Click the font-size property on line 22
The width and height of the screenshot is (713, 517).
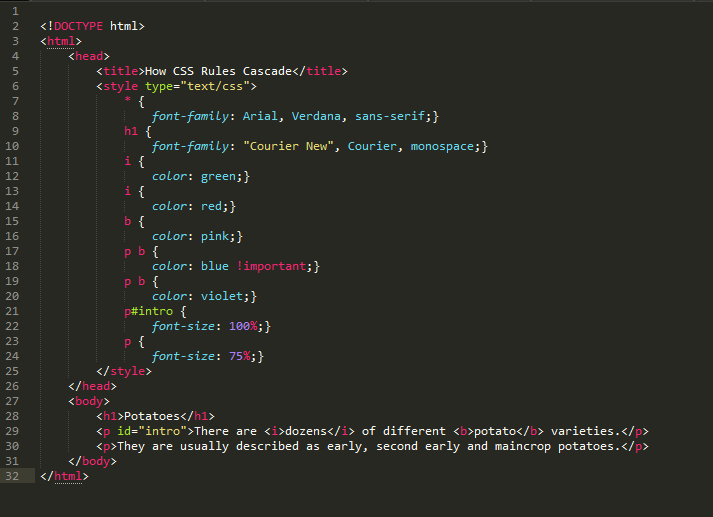[x=183, y=326]
